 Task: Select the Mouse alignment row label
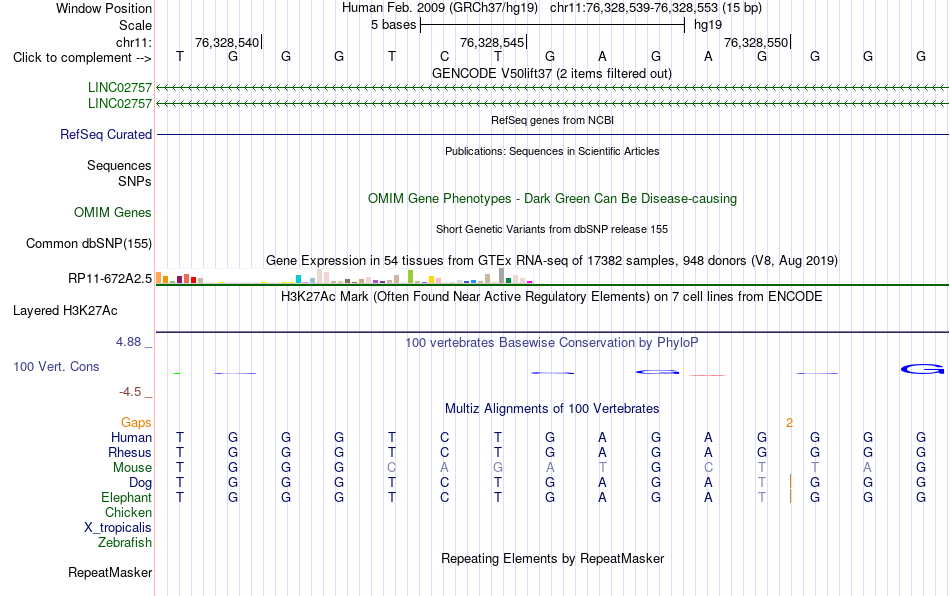pos(132,468)
